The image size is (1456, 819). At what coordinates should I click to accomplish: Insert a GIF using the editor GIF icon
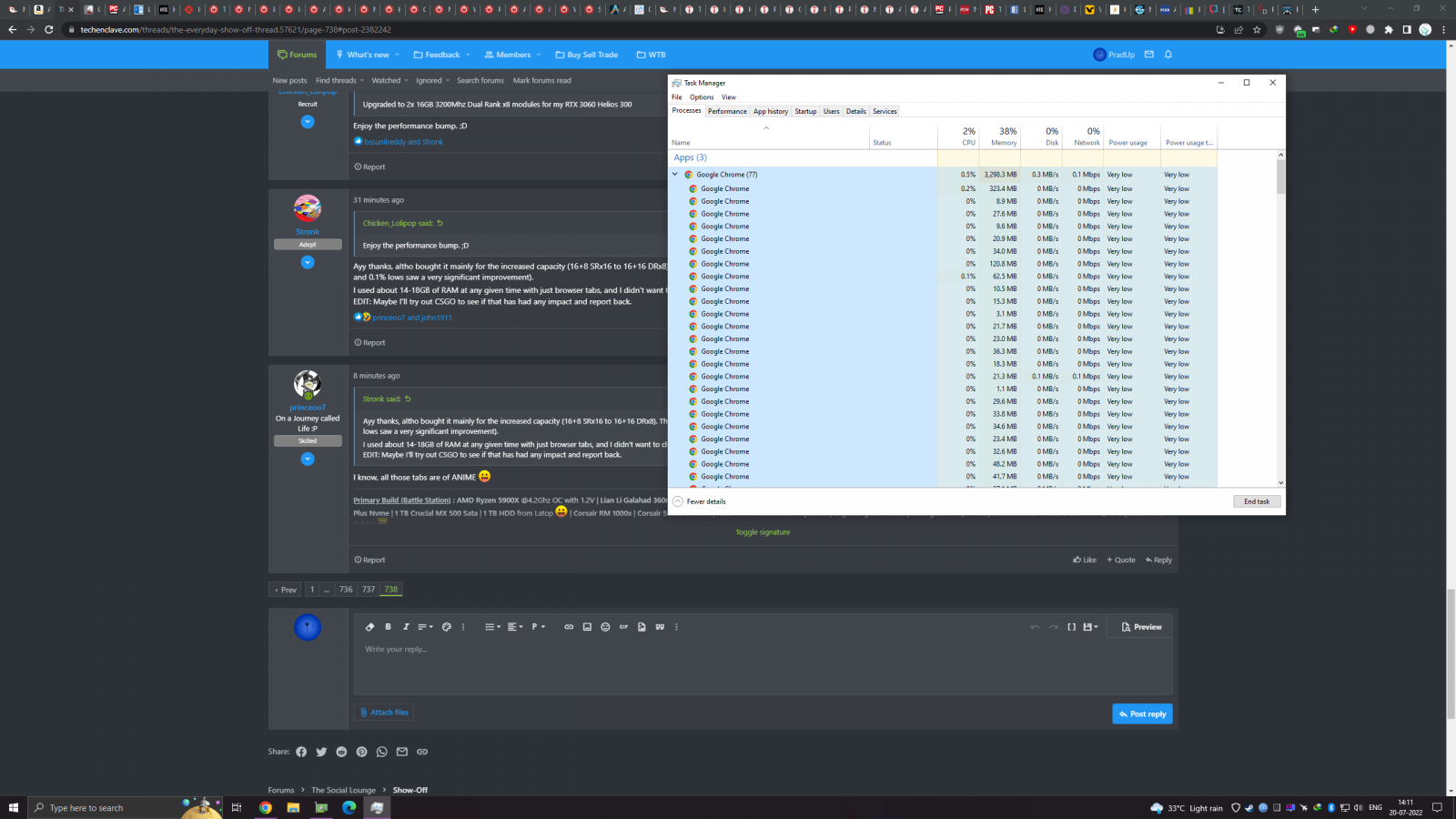coord(623,627)
